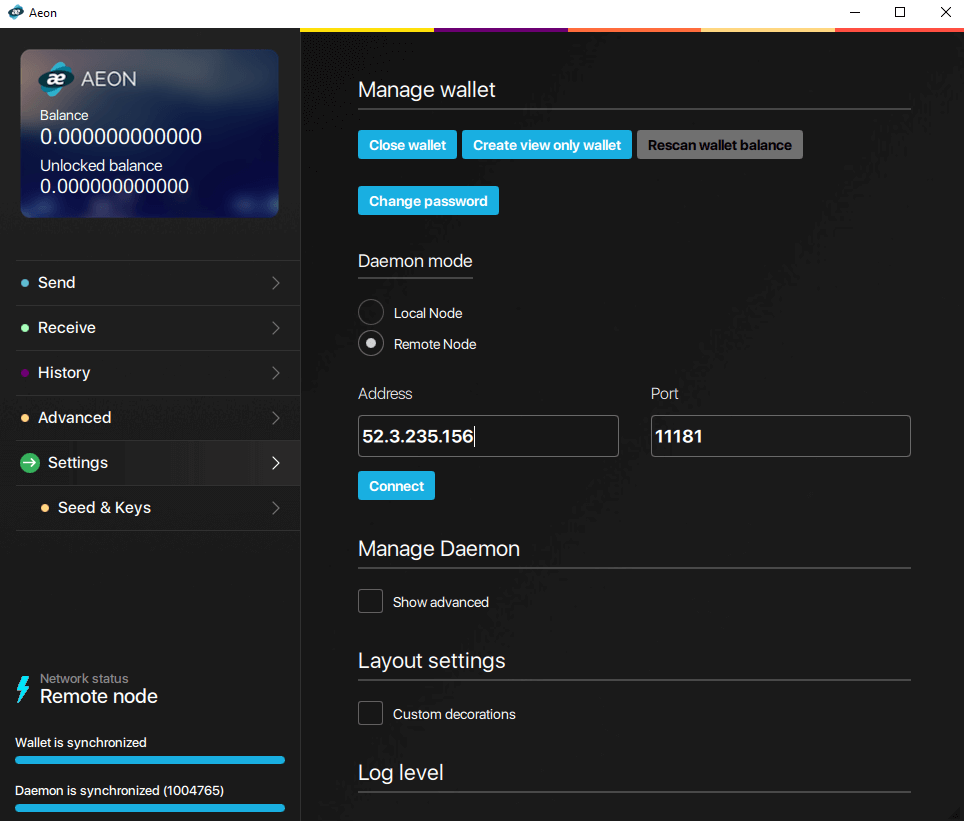964x821 pixels.
Task: Expand the Advanced section chevron
Action: point(275,418)
